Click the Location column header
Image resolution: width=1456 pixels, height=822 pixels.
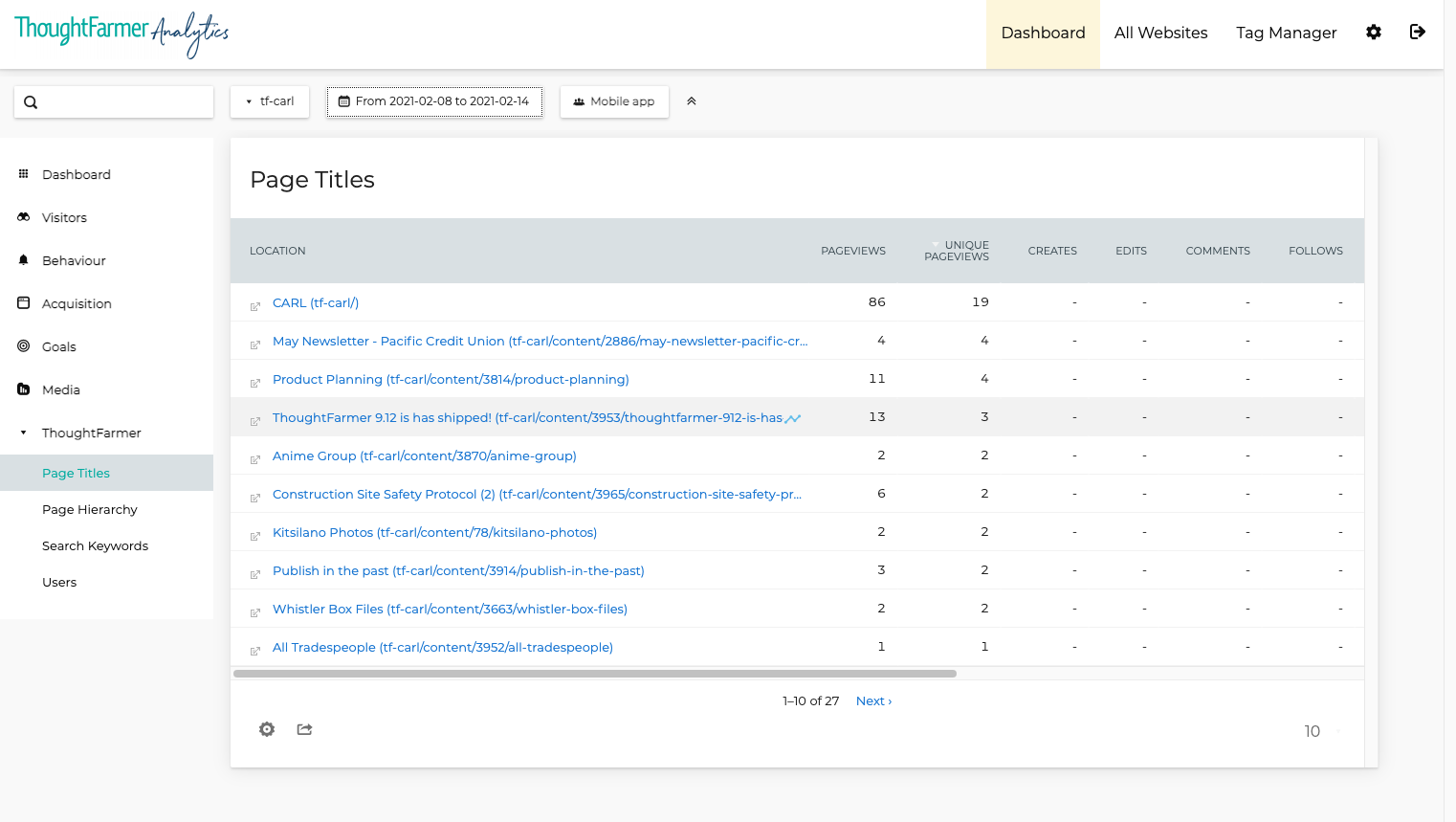coord(277,251)
